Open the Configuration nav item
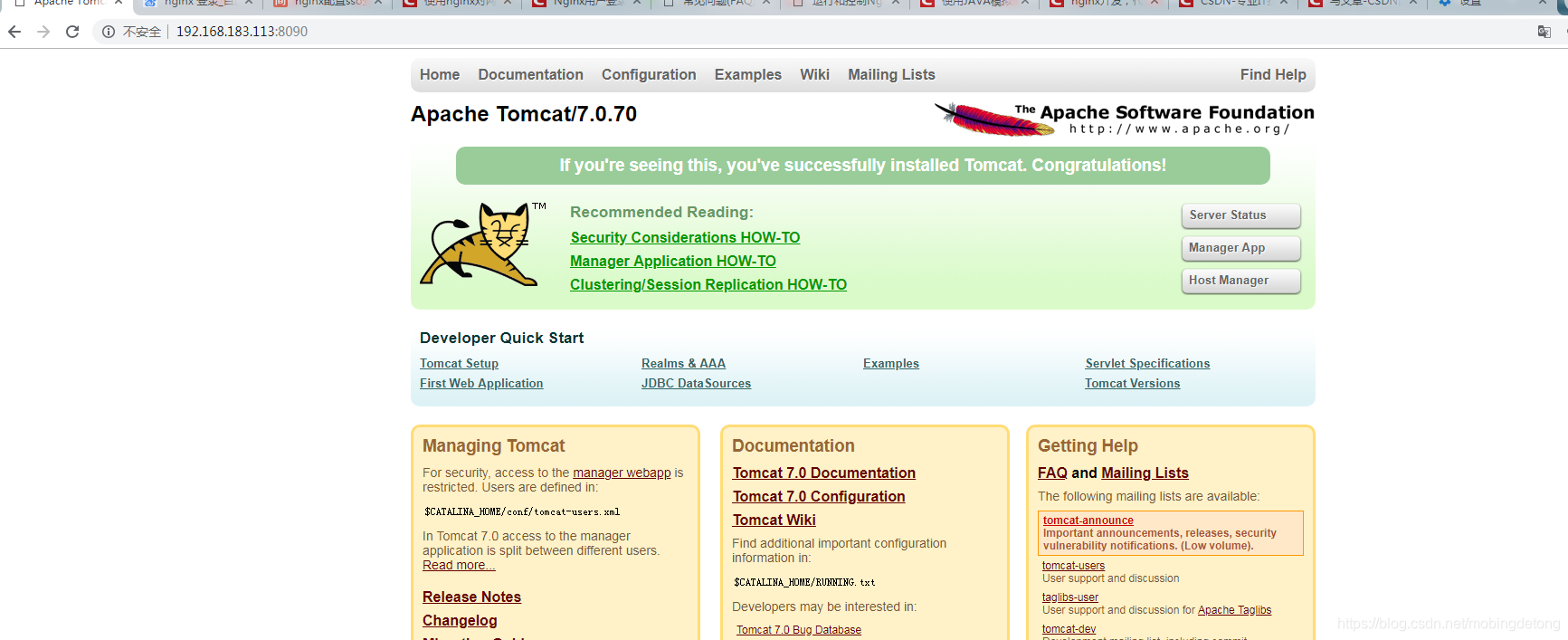Viewport: 1568px width, 640px height. 649,75
